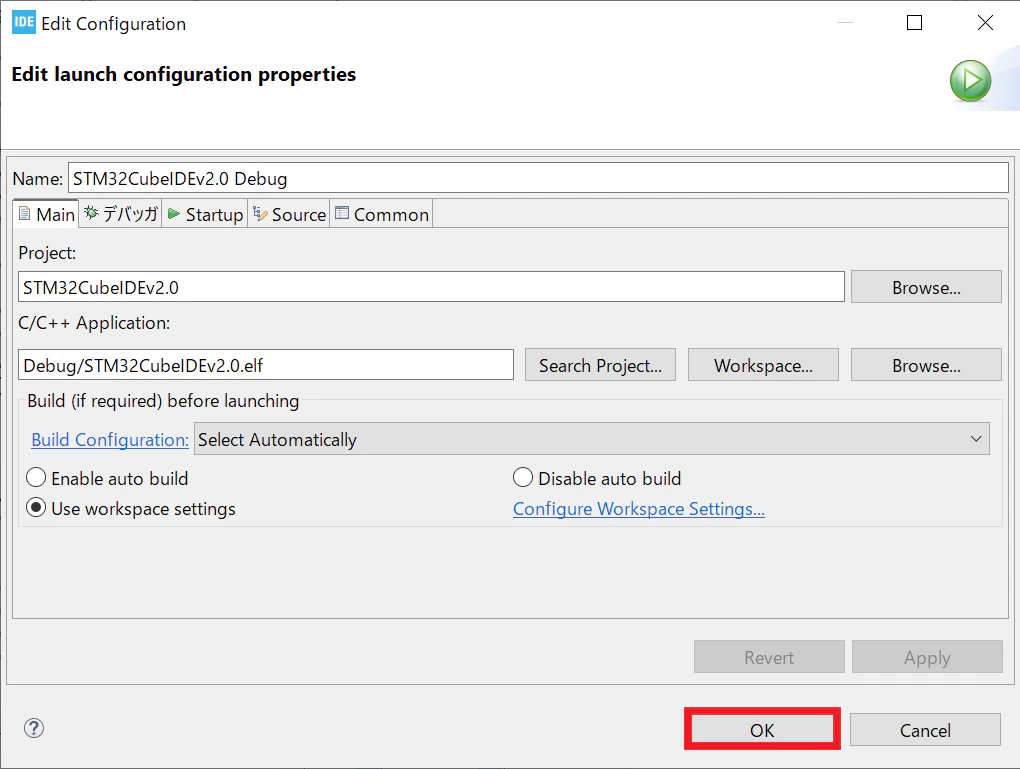The width and height of the screenshot is (1020, 769).
Task: Open the Source tab
Action: point(289,214)
